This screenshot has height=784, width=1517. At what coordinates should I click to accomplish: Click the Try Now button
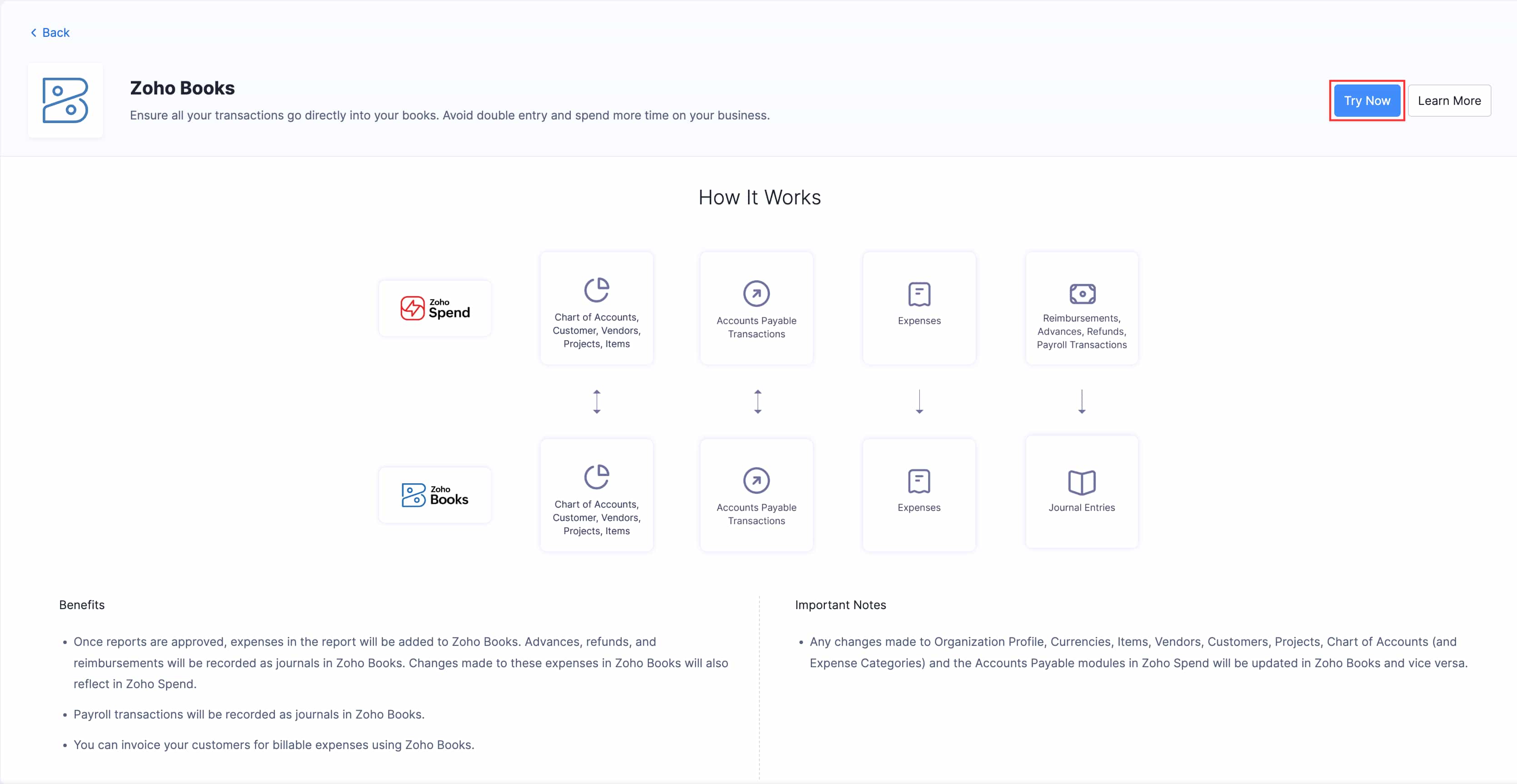coord(1367,100)
